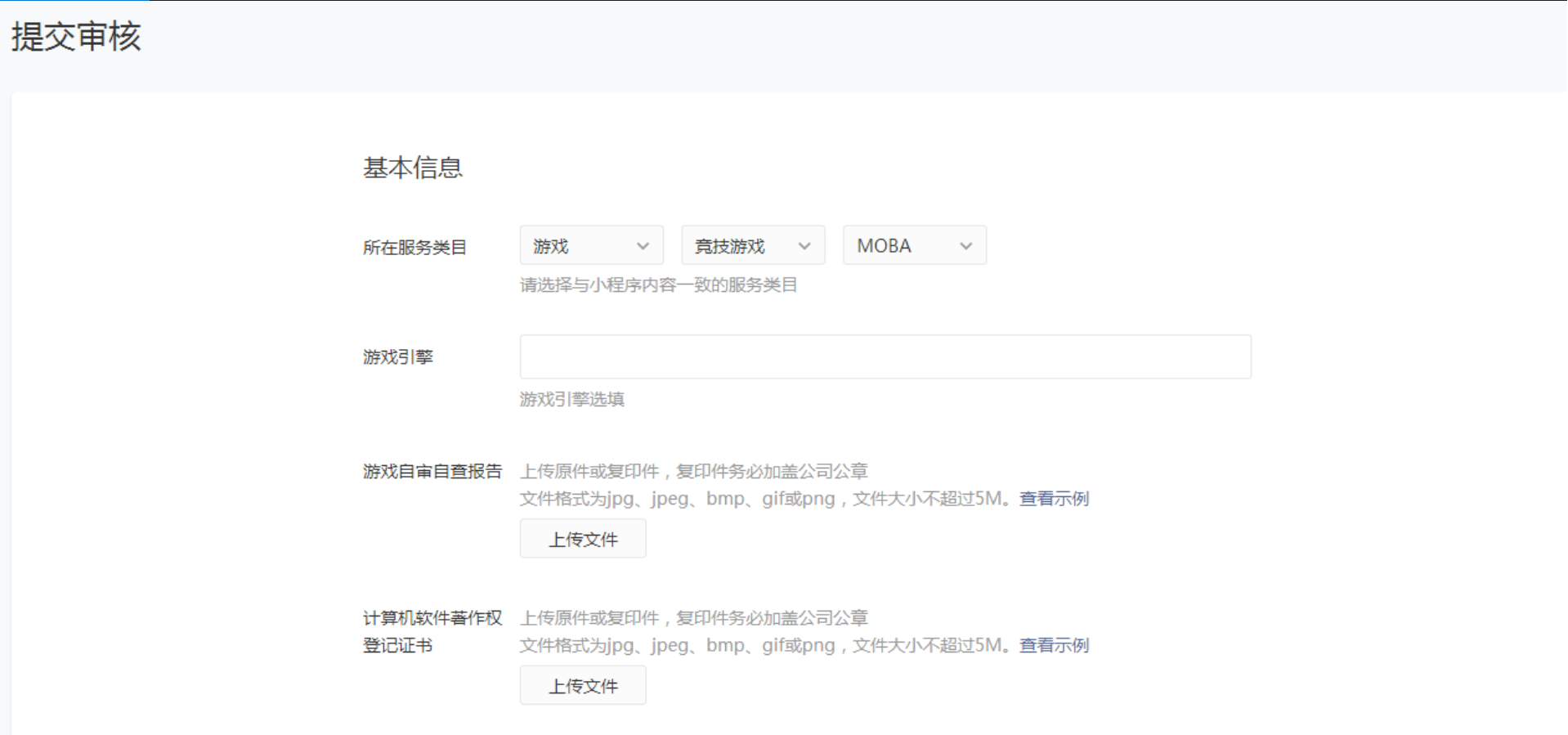
Task: Focus the 游戏引擎 text input field
Action: point(885,356)
